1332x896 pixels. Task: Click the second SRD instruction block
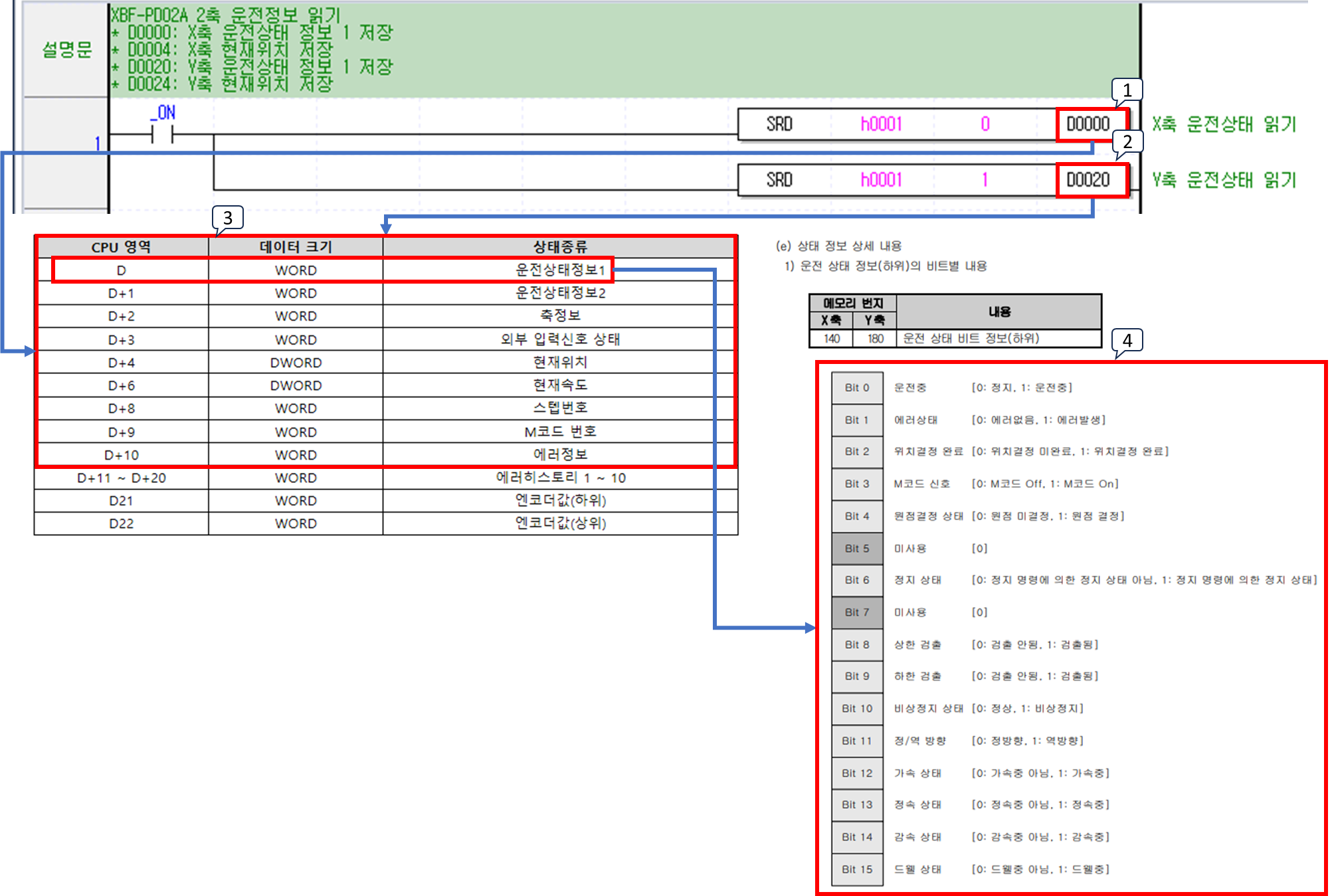[x=779, y=179]
